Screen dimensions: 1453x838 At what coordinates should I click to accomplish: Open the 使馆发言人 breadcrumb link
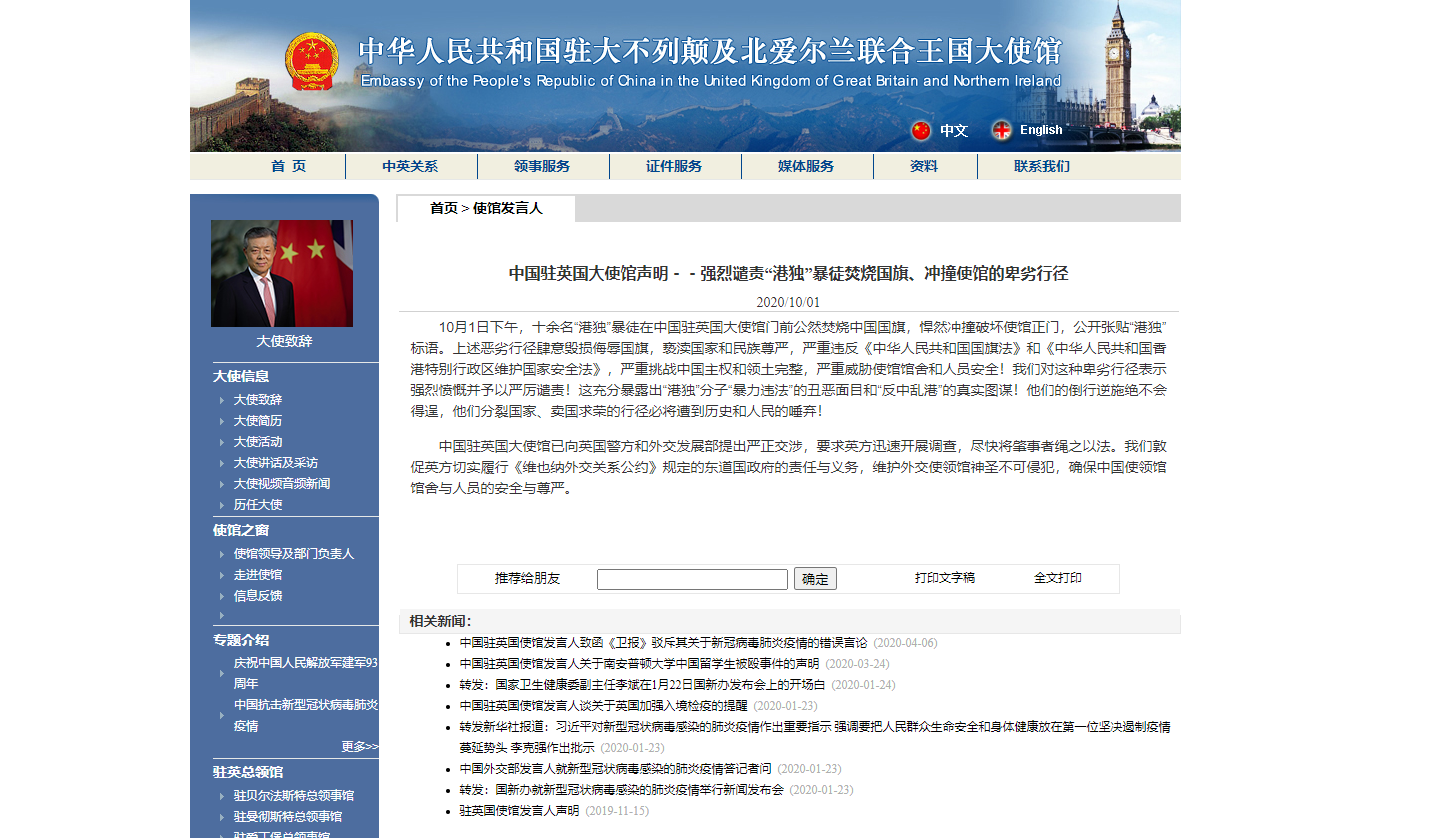[507, 208]
